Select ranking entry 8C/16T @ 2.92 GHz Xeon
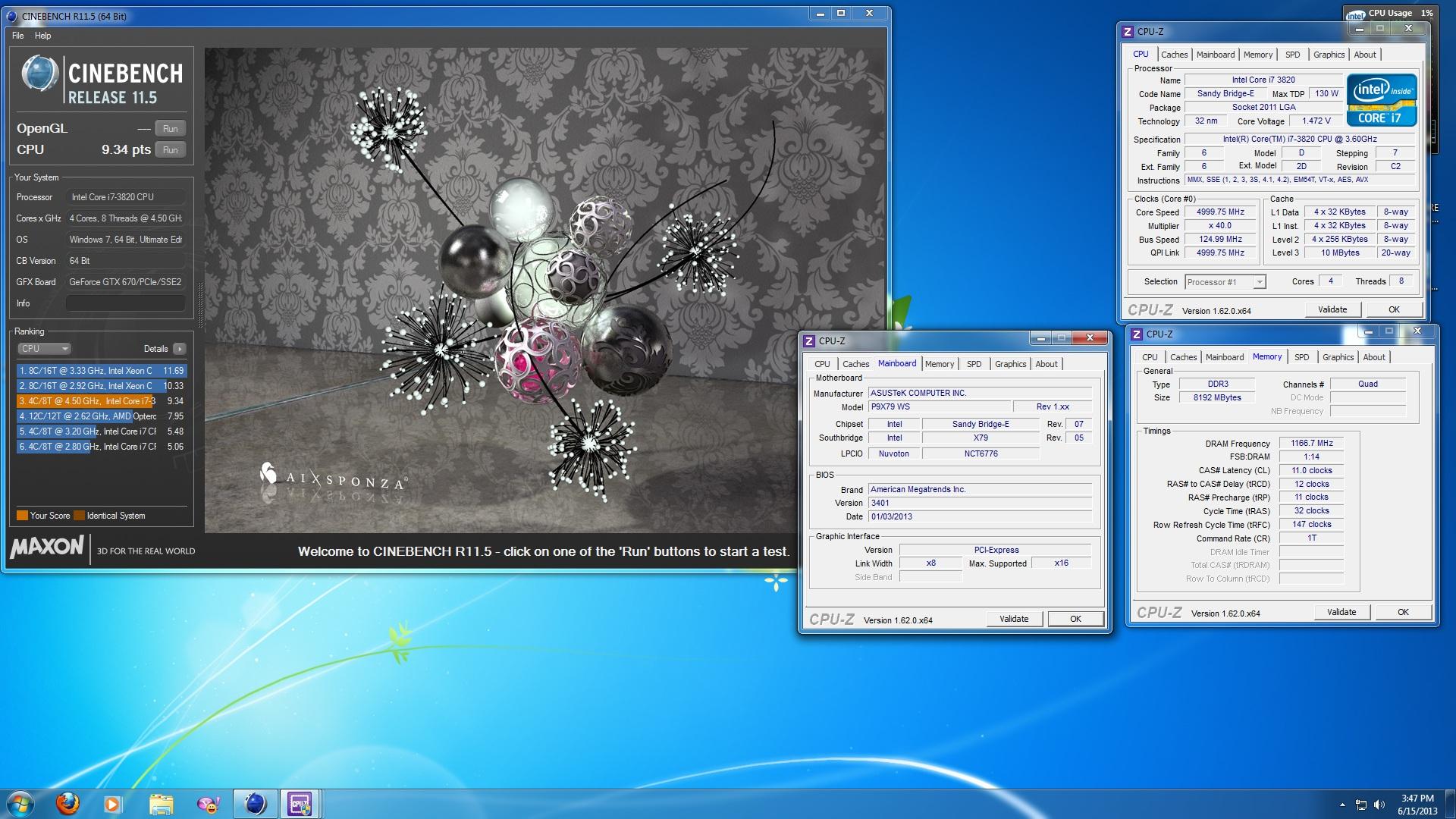Viewport: 1456px width, 819px height. (102, 386)
